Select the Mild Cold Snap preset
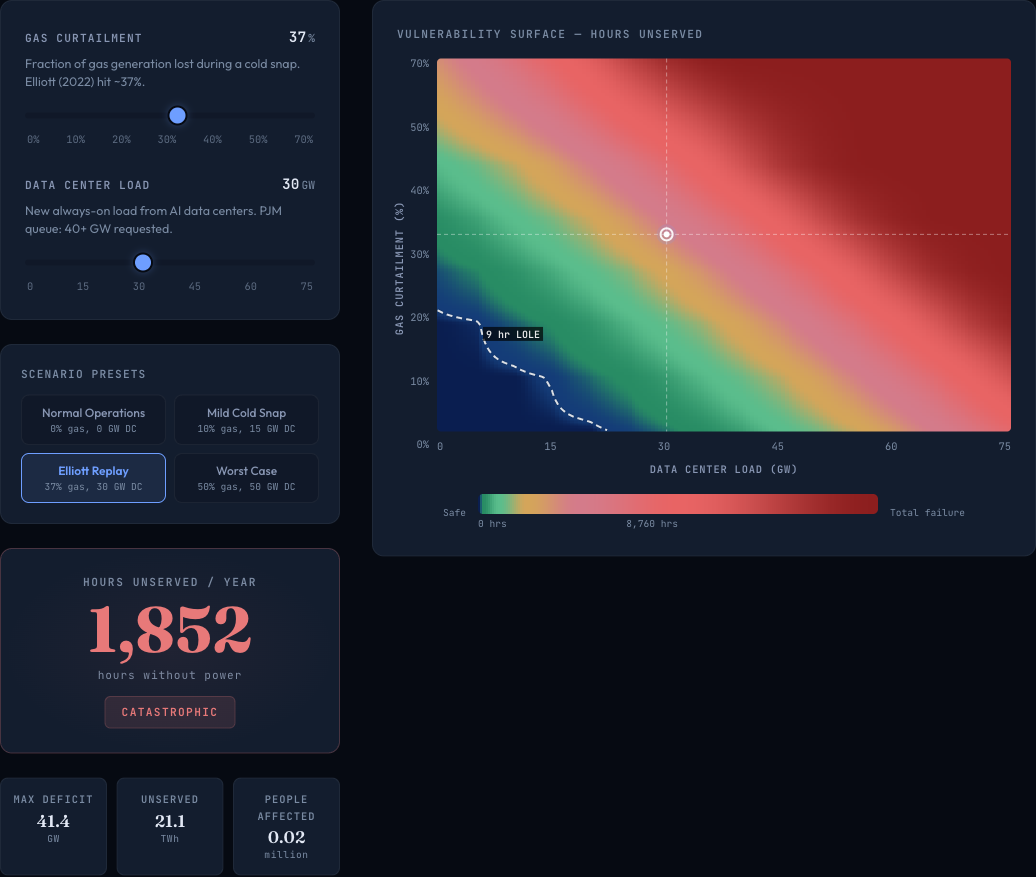 coord(246,419)
